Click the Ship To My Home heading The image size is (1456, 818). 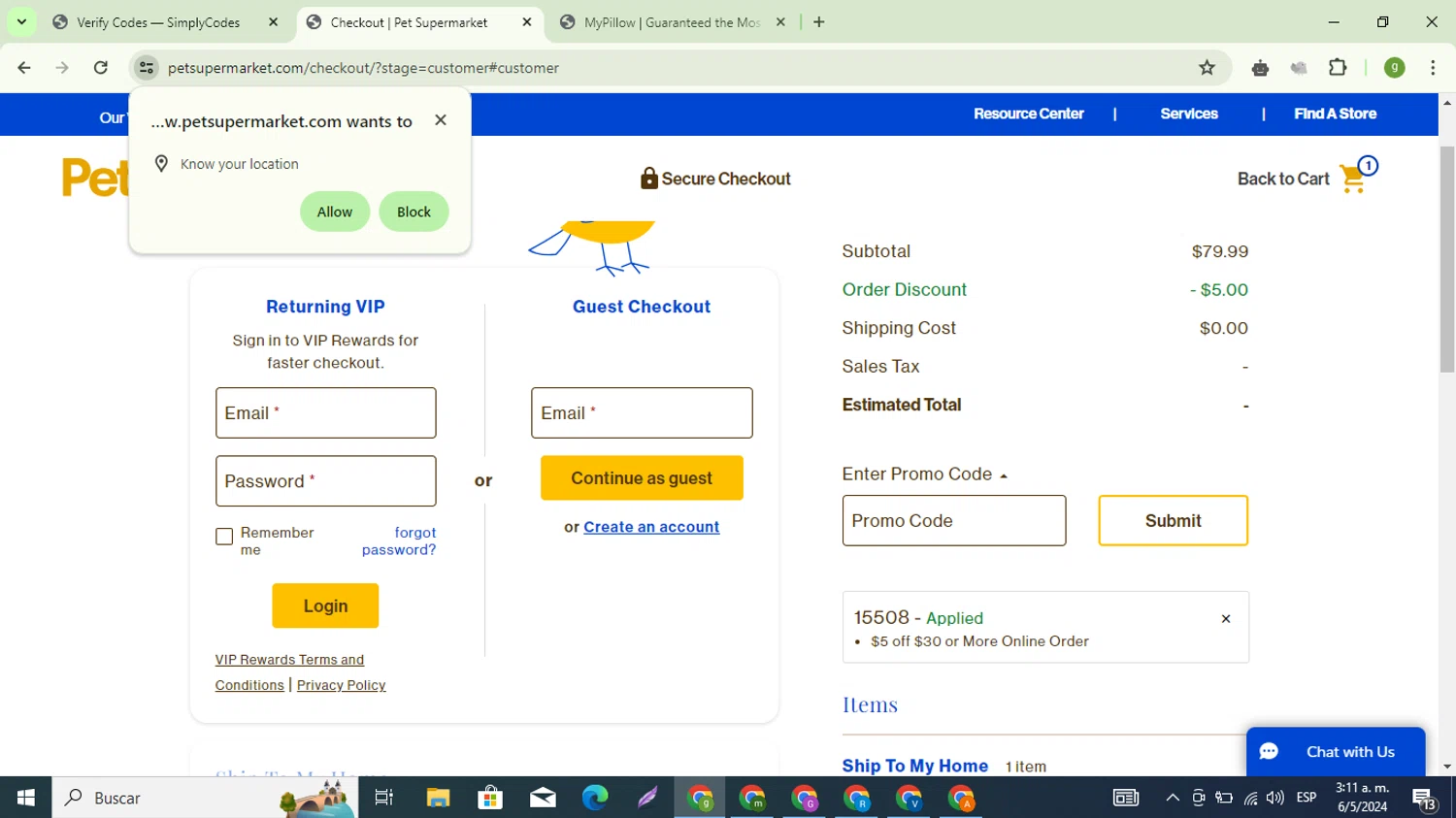[x=914, y=767]
